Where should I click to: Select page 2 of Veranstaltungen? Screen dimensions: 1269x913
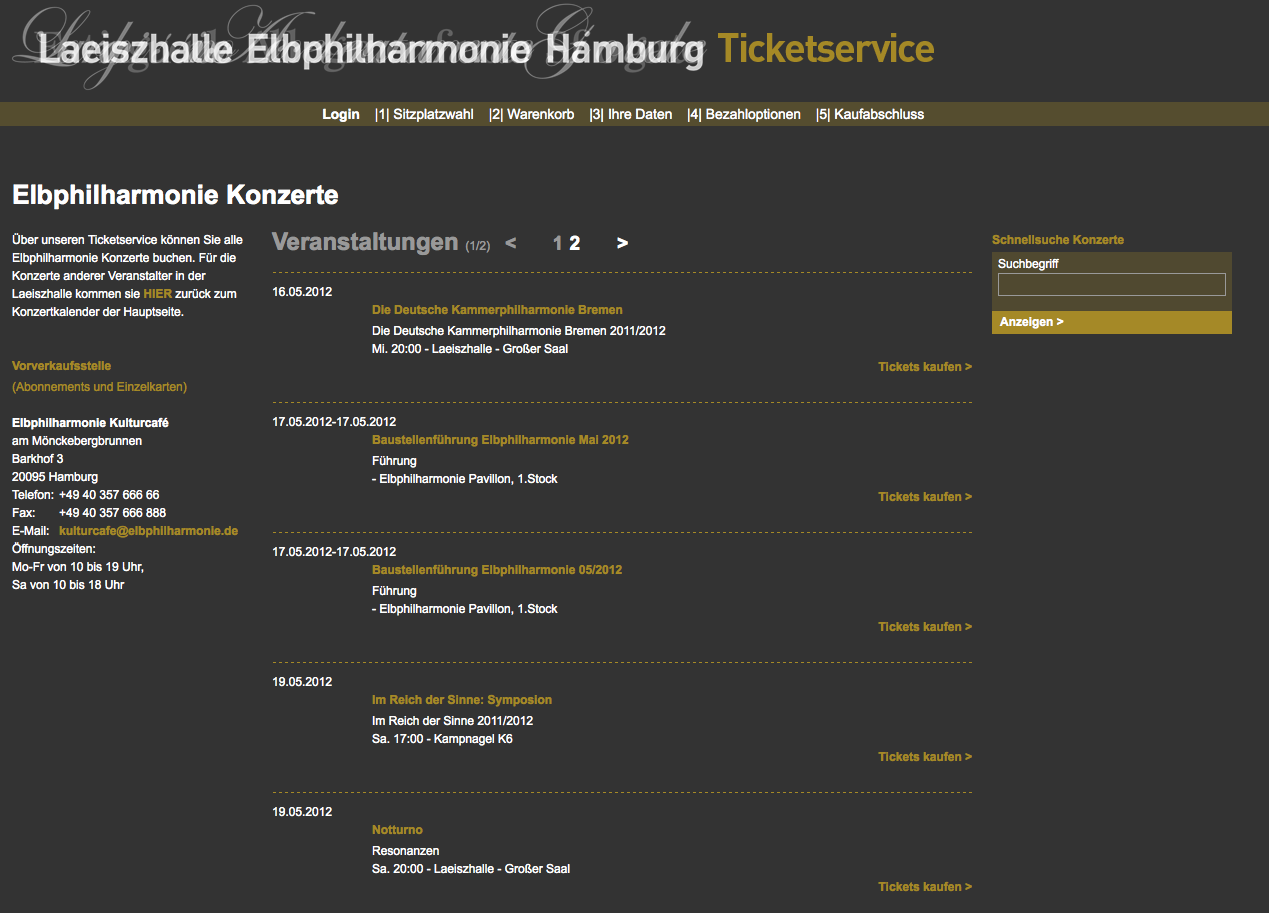pos(575,243)
